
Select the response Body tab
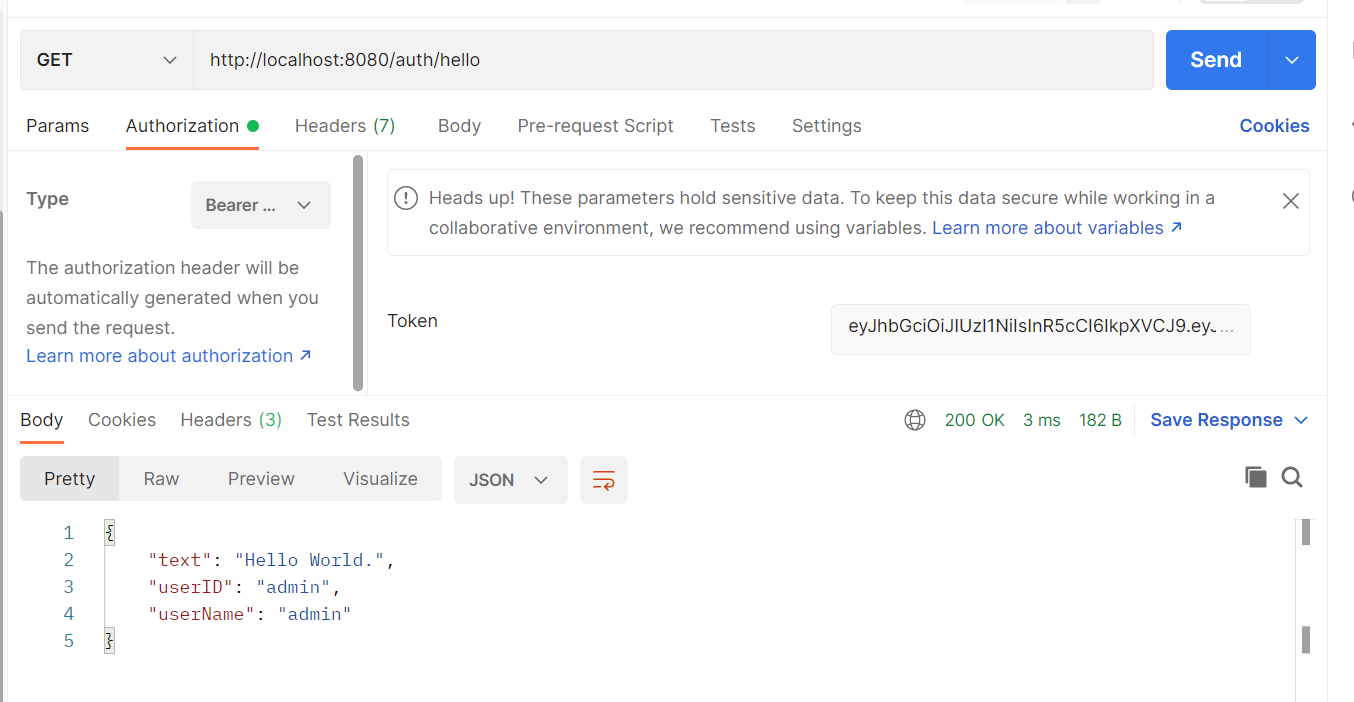pyautogui.click(x=42, y=420)
